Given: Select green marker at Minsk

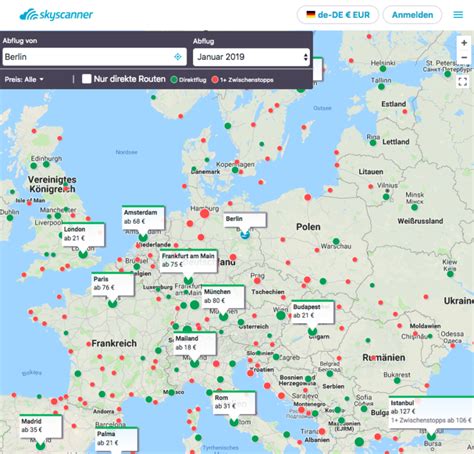Looking at the screenshot, I should [x=414, y=207].
